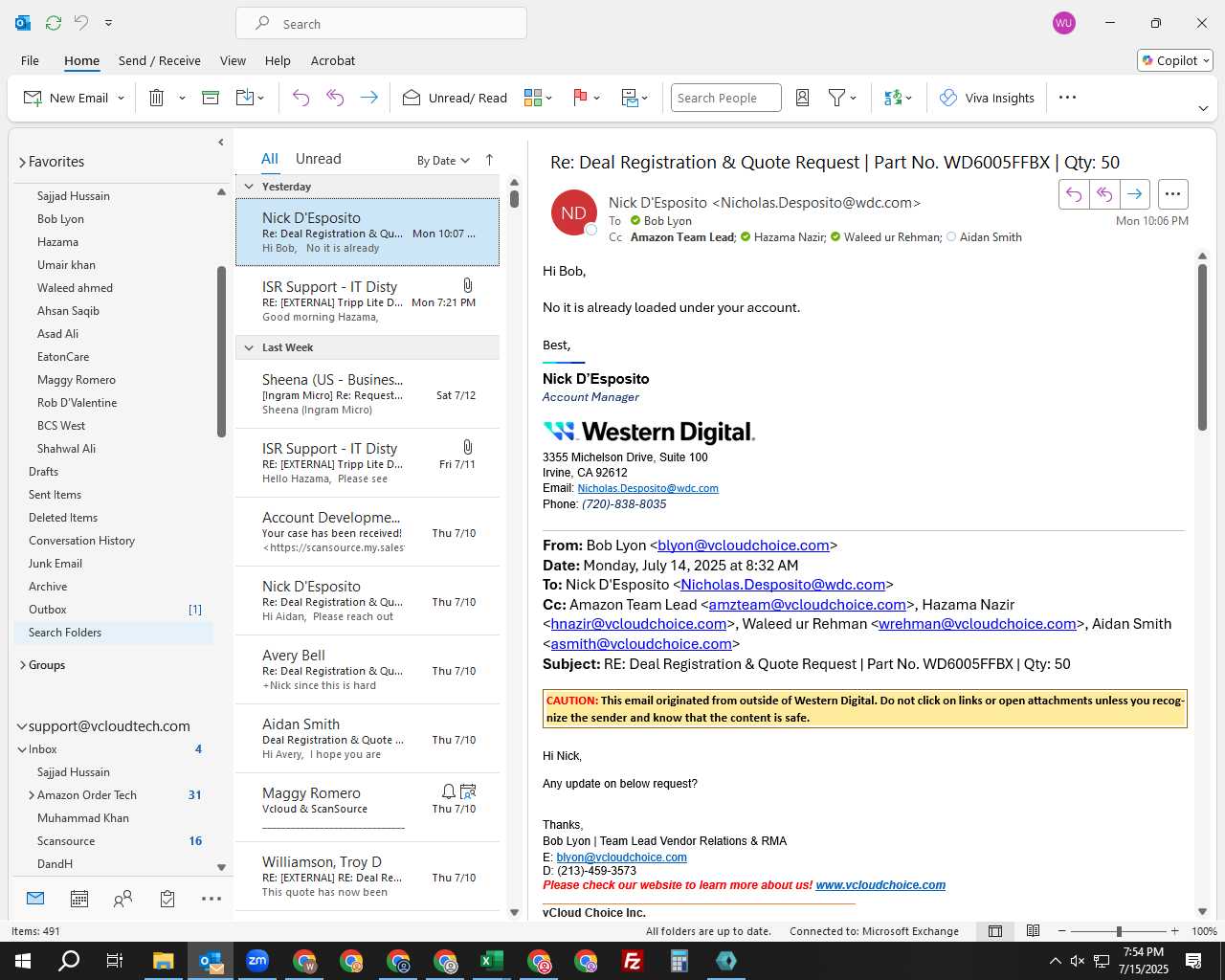Open More actions ellipsis in reading pane
The image size is (1225, 980).
point(1172,194)
